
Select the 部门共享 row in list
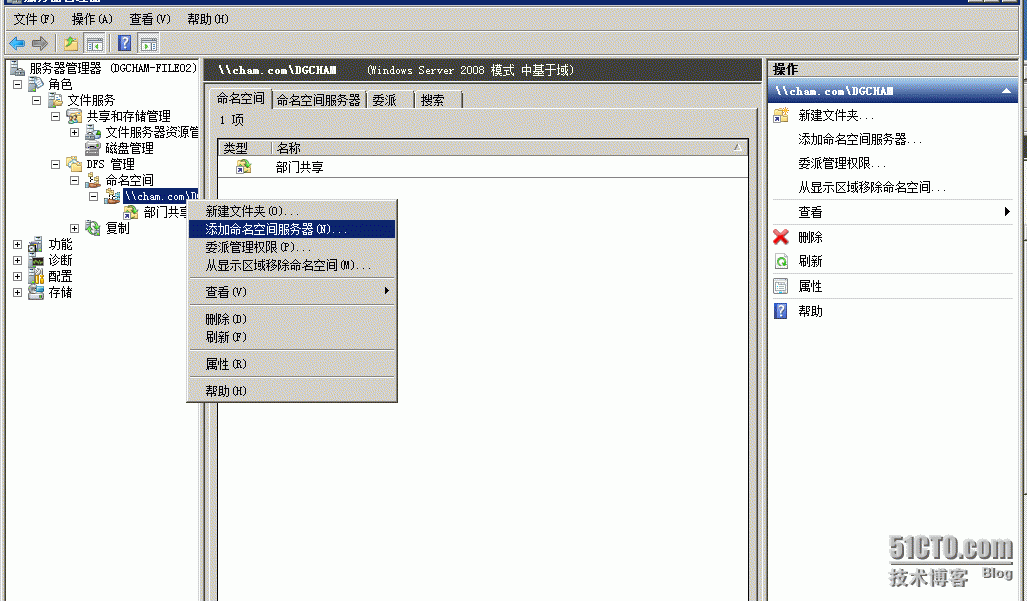point(483,167)
